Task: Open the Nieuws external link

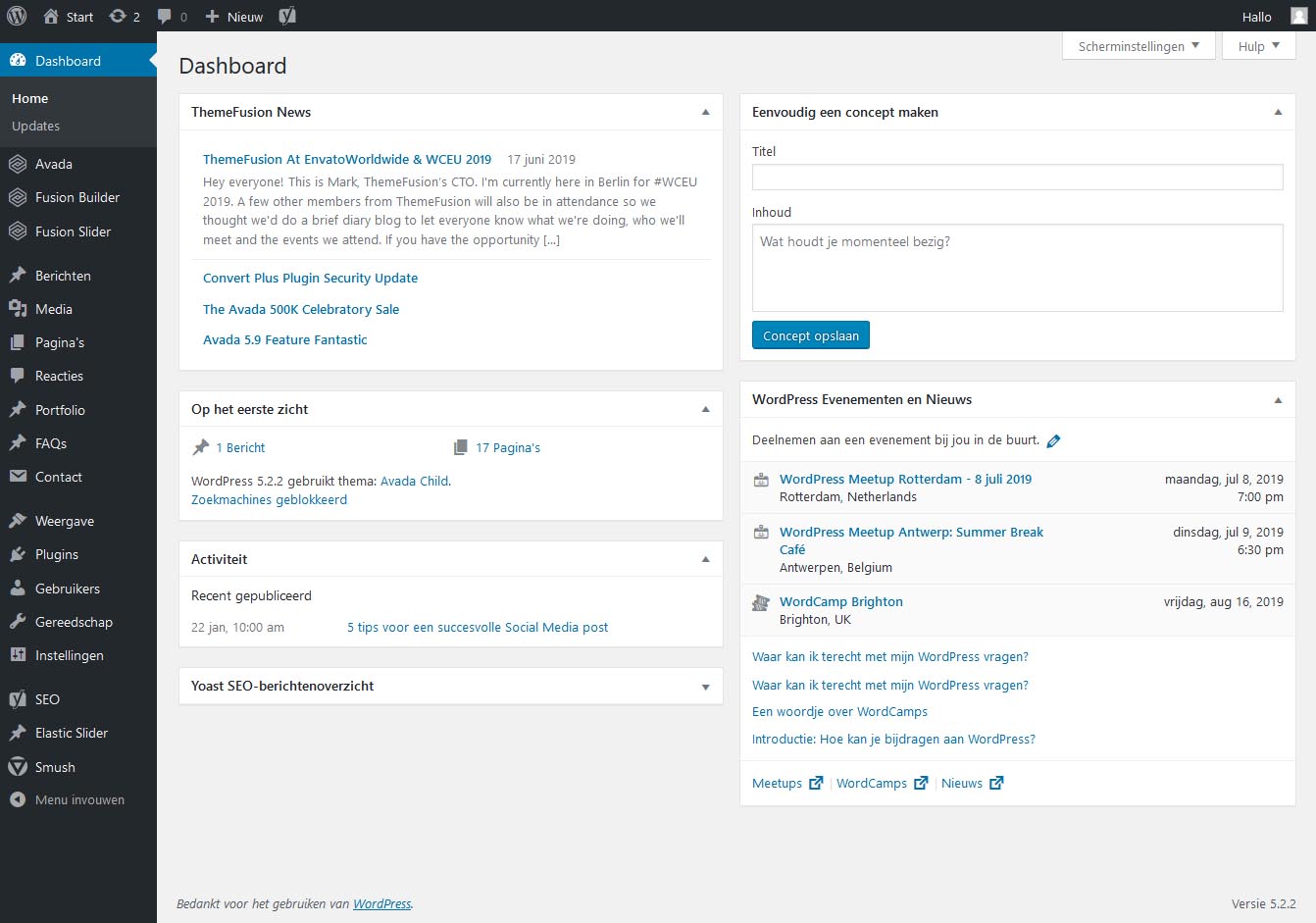Action: click(972, 783)
